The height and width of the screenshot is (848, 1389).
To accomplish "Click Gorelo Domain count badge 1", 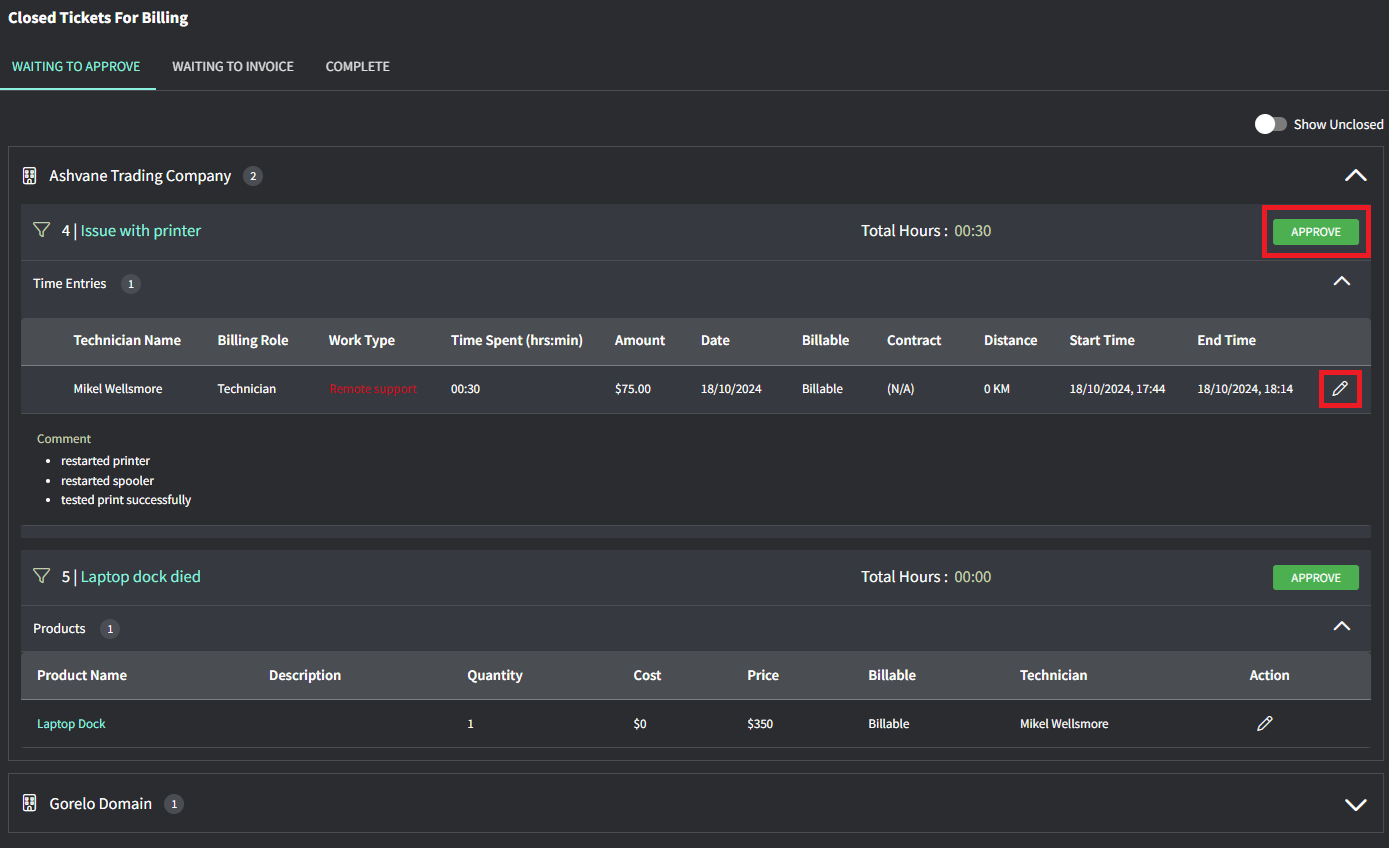I will (x=174, y=804).
